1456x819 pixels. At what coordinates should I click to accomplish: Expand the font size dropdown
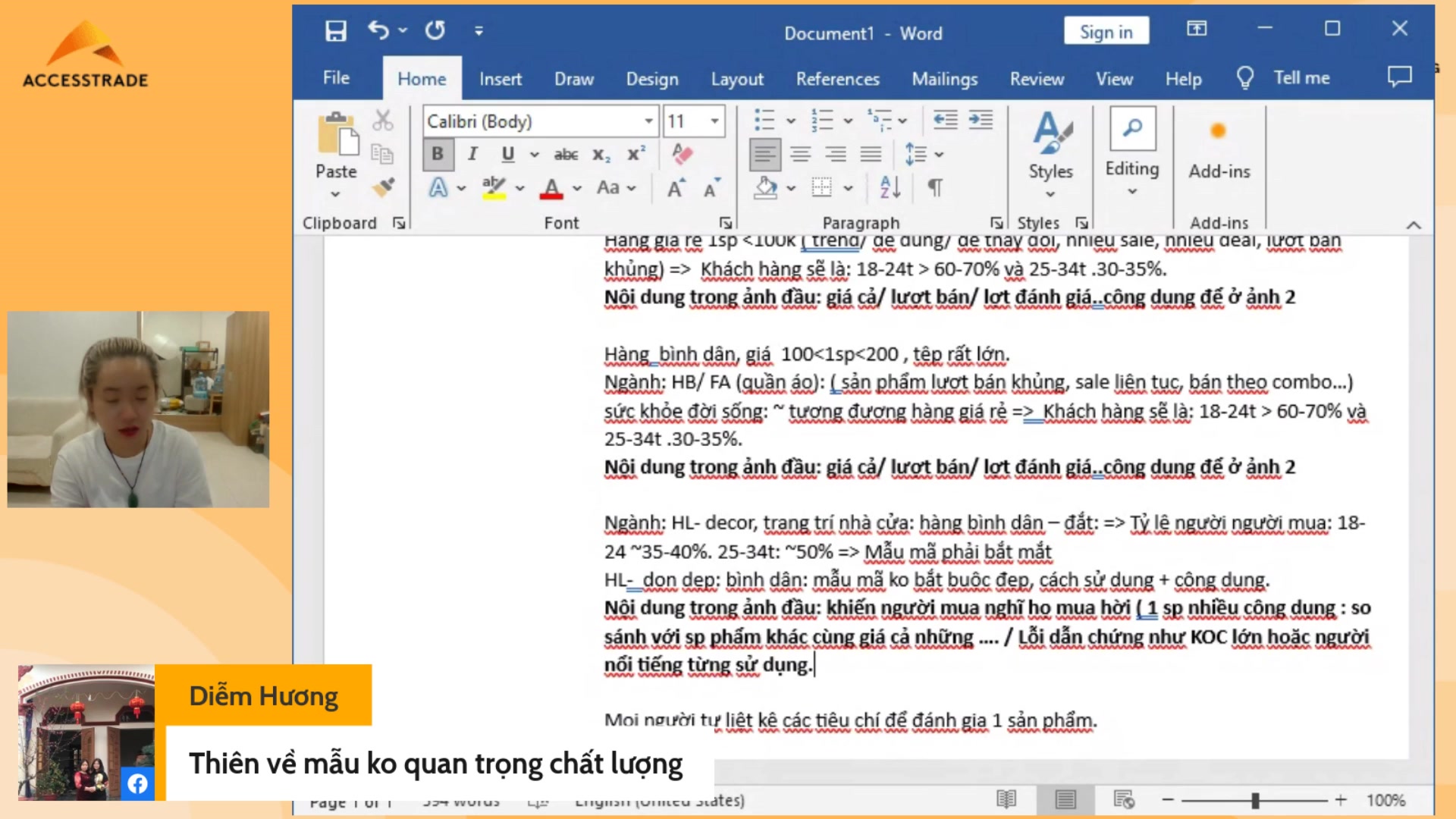click(x=714, y=121)
